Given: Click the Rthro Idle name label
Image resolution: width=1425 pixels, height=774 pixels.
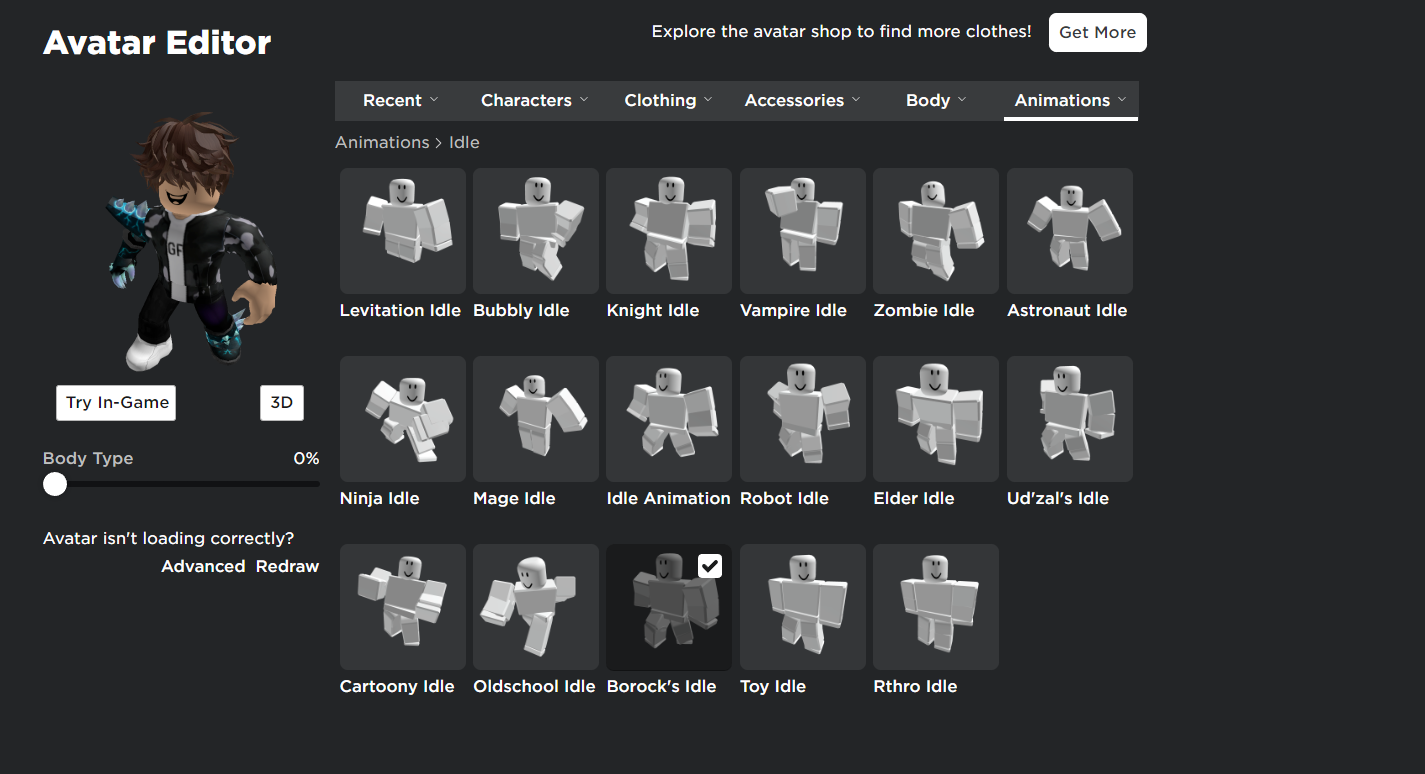Looking at the screenshot, I should pyautogui.click(x=915, y=686).
